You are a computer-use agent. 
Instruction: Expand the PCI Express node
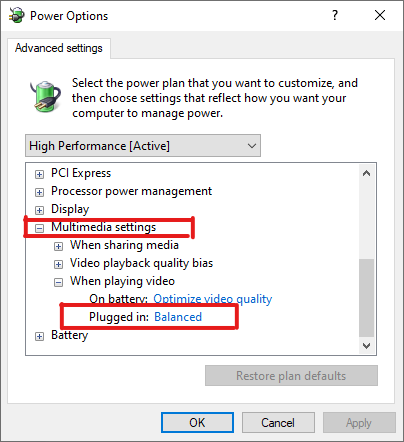tap(39, 174)
